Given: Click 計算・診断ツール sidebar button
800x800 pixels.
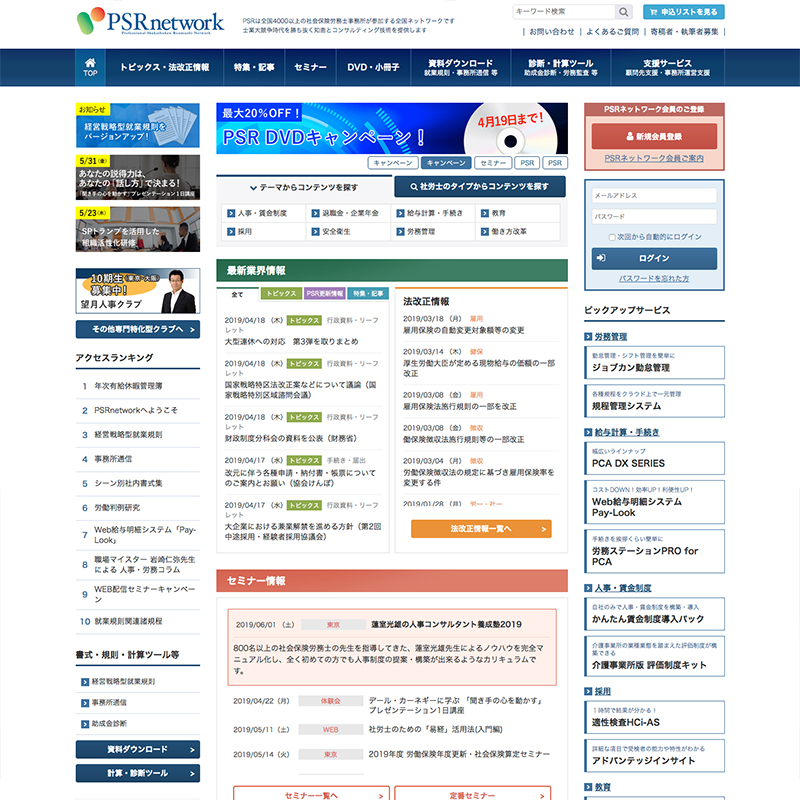Looking at the screenshot, I should [138, 773].
